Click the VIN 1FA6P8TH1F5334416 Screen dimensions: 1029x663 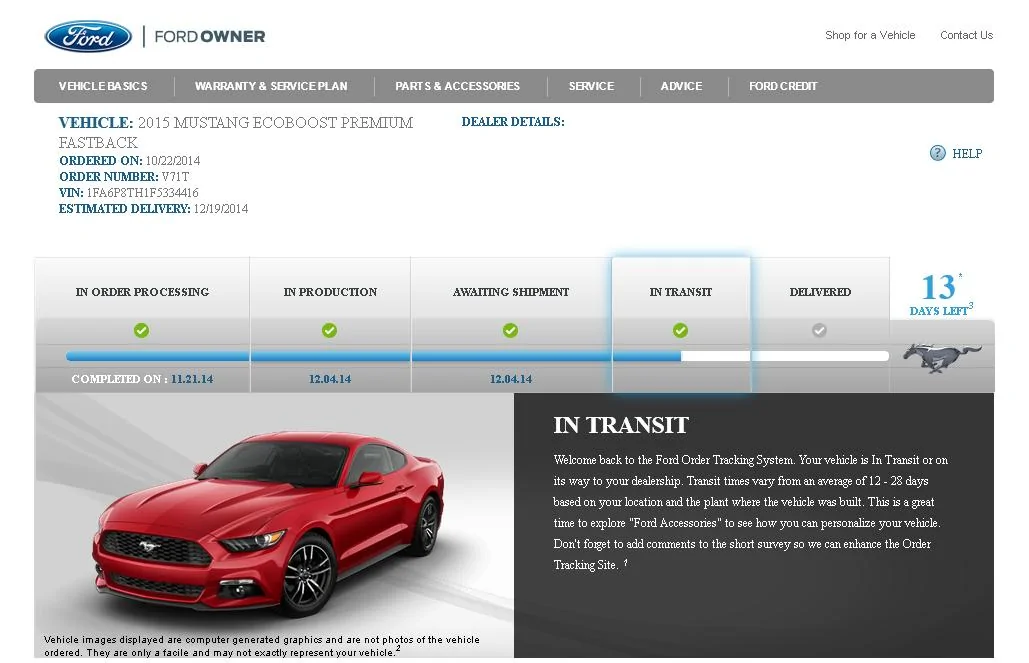coord(142,192)
